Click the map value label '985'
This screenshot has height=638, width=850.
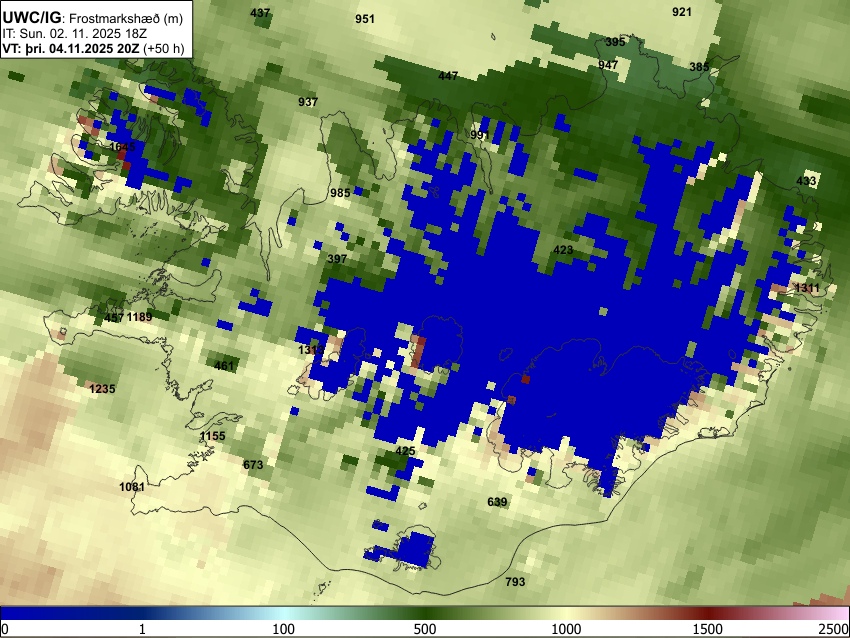pos(340,193)
